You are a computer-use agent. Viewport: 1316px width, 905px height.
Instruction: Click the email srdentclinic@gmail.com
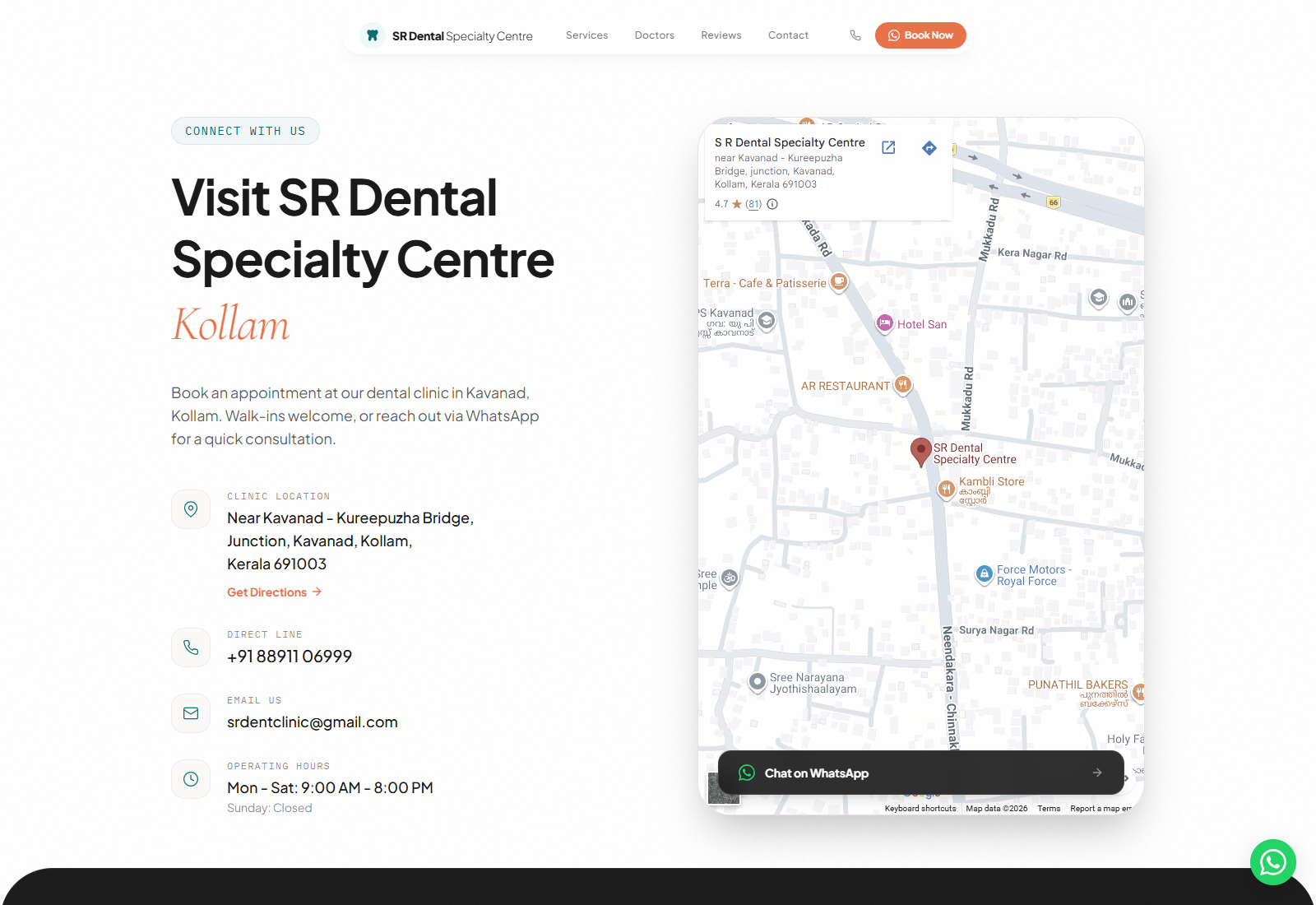click(313, 722)
